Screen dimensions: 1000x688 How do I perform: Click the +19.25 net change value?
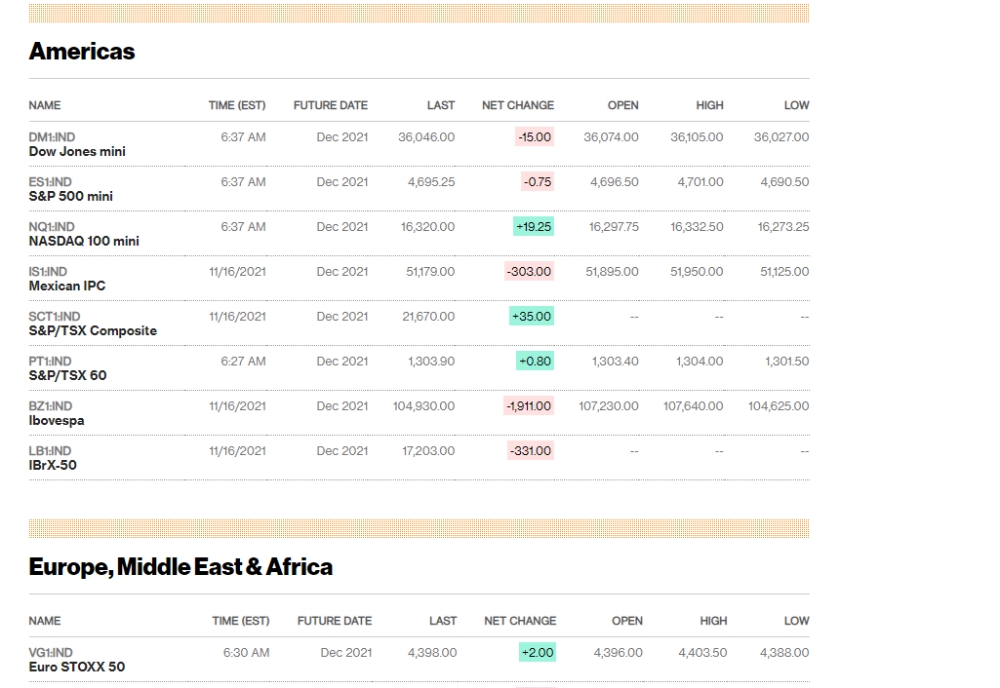[x=534, y=227]
